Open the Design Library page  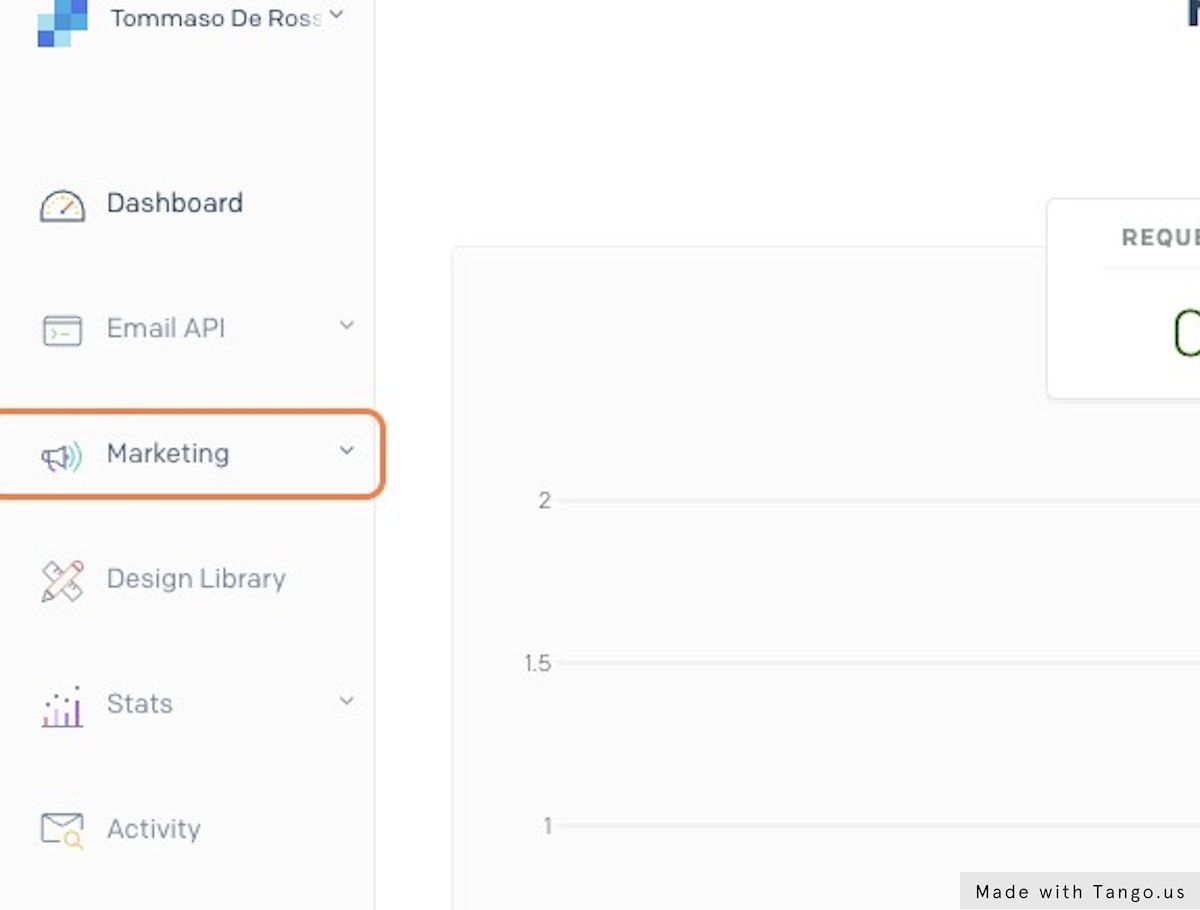pos(196,578)
